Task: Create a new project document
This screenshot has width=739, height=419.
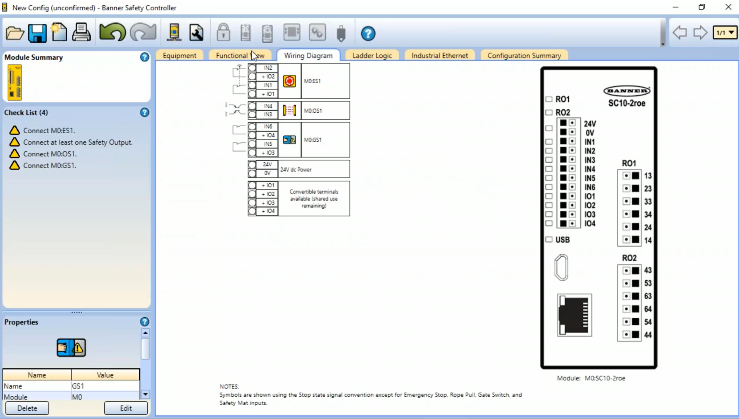Action: [59, 33]
